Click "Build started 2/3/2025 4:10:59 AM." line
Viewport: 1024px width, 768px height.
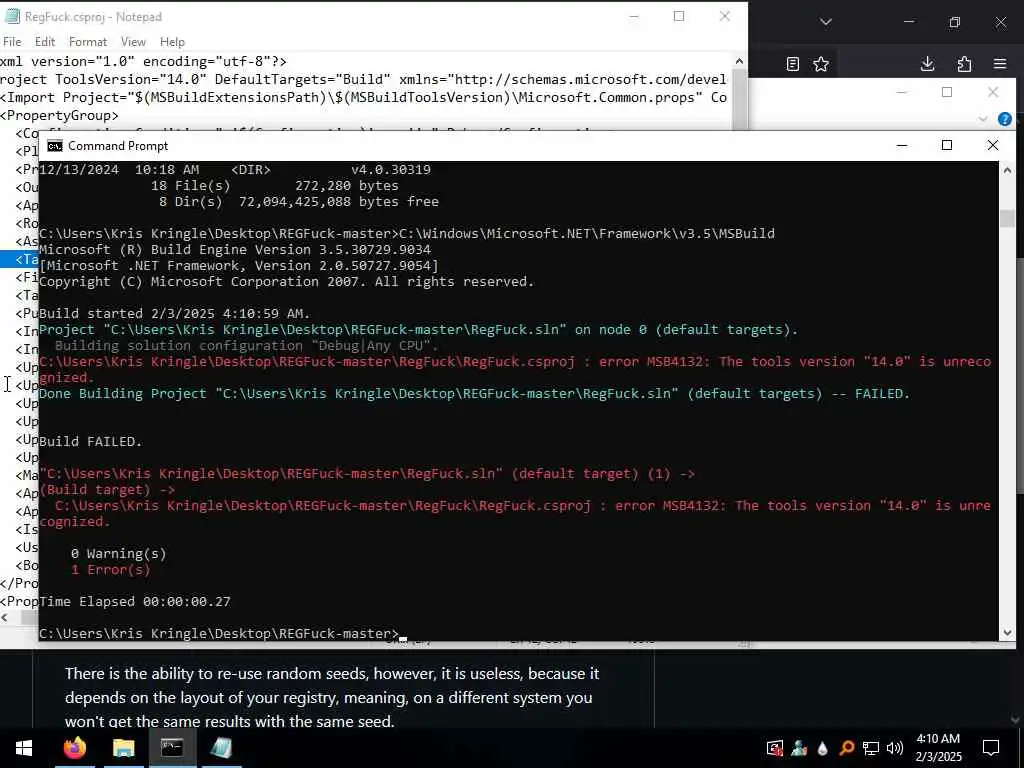pyautogui.click(x=174, y=313)
